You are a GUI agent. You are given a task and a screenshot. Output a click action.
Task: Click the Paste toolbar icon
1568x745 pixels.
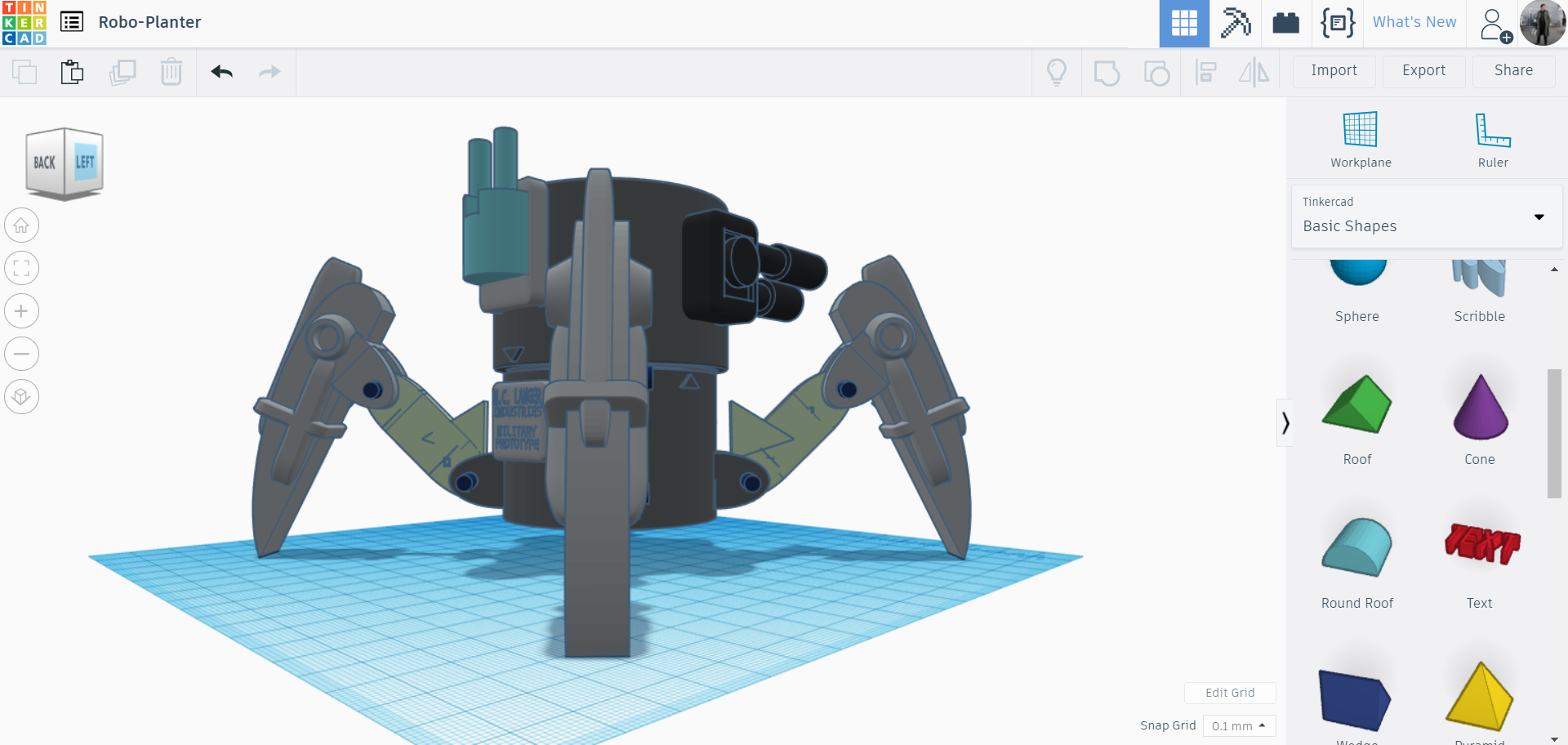(72, 72)
